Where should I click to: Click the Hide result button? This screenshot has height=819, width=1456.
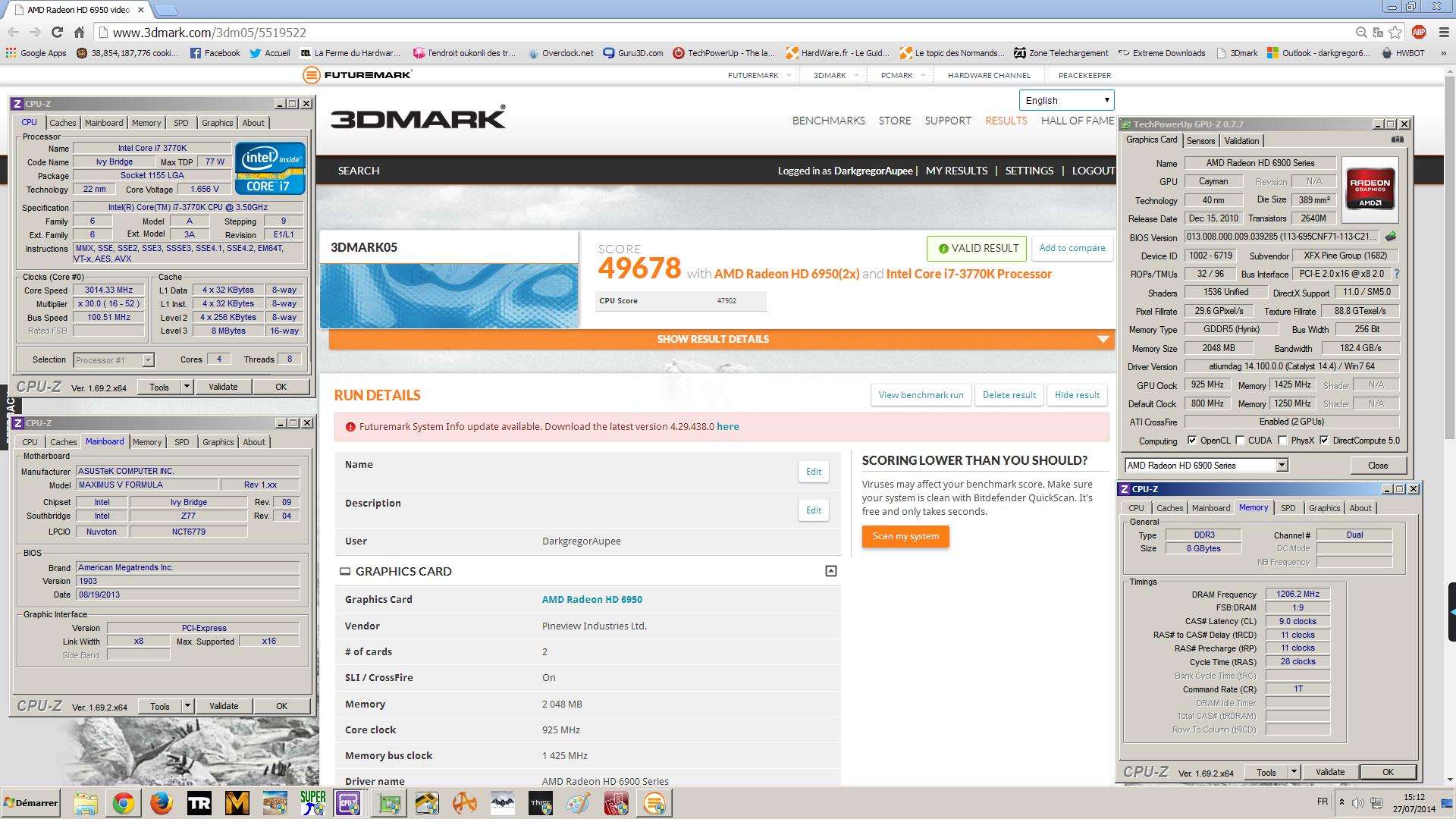[x=1077, y=395]
